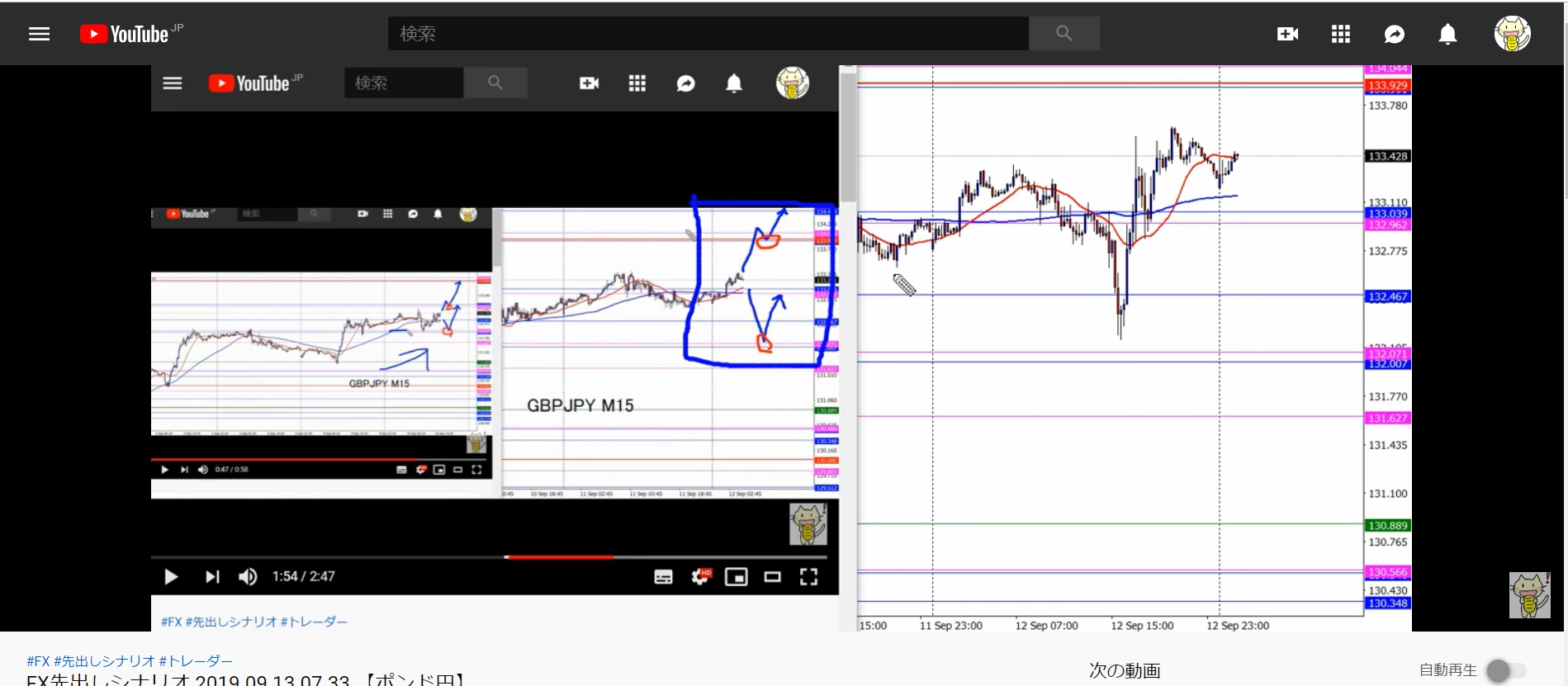Open miniplayer in the 1:54 / 2:47 player
The height and width of the screenshot is (686, 1568).
pos(736,577)
